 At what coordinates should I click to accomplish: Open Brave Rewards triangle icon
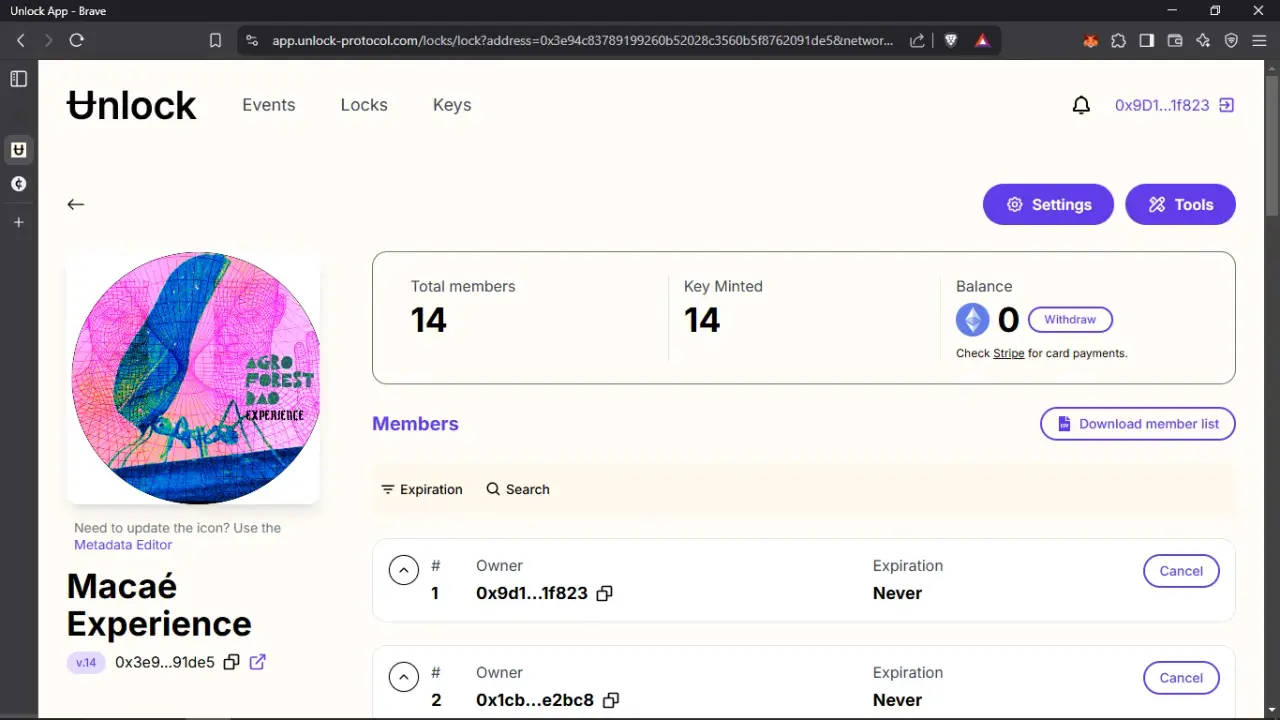tap(982, 40)
